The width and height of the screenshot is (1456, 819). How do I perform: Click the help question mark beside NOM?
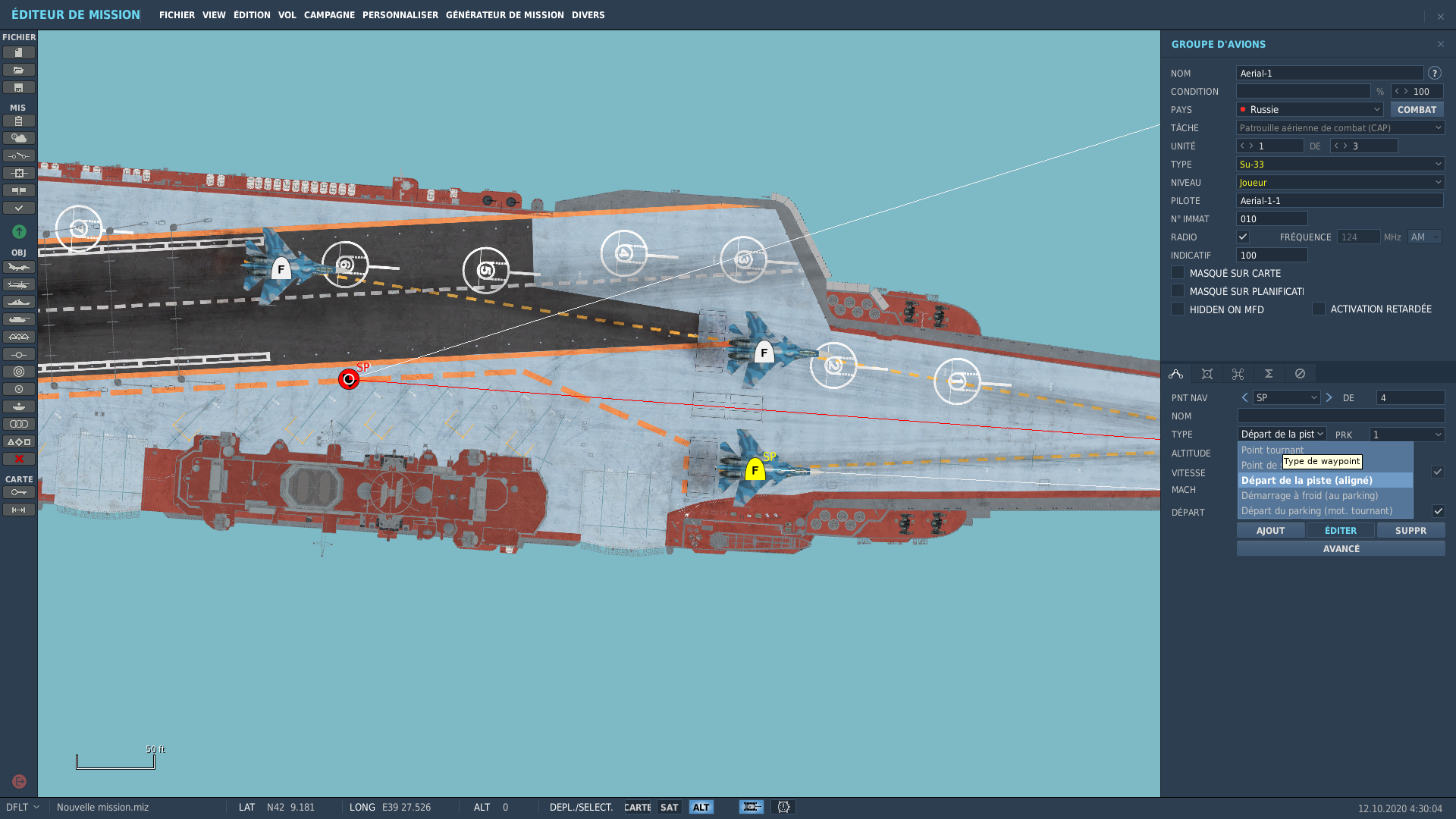(x=1435, y=73)
